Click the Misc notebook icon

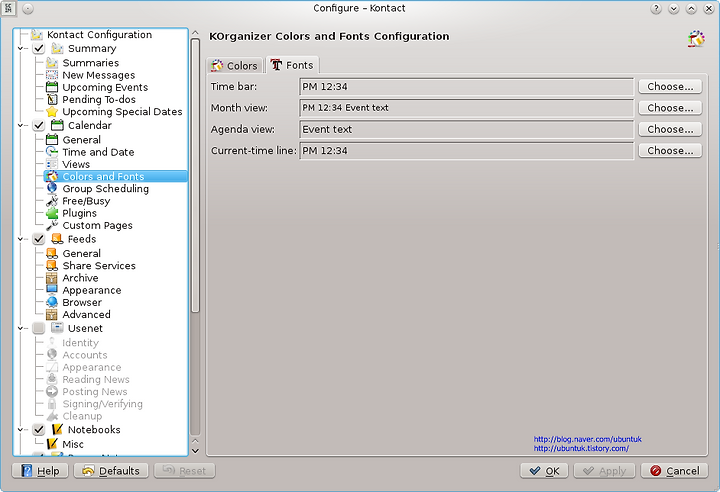(52, 444)
